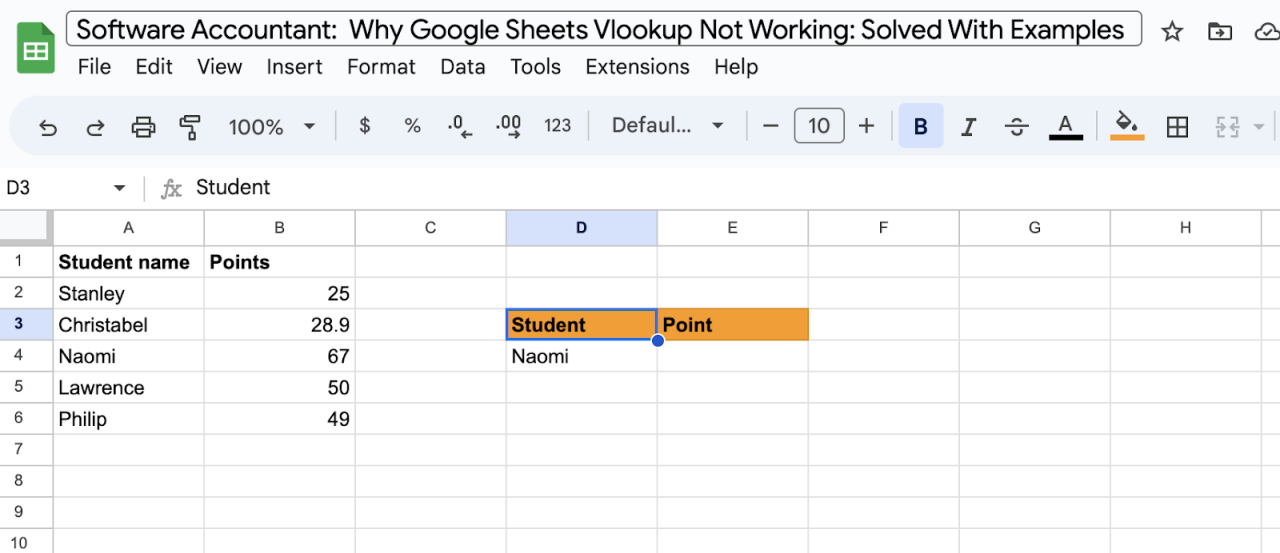The image size is (1280, 553).
Task: Select the cell with value 49
Action: [x=280, y=419]
